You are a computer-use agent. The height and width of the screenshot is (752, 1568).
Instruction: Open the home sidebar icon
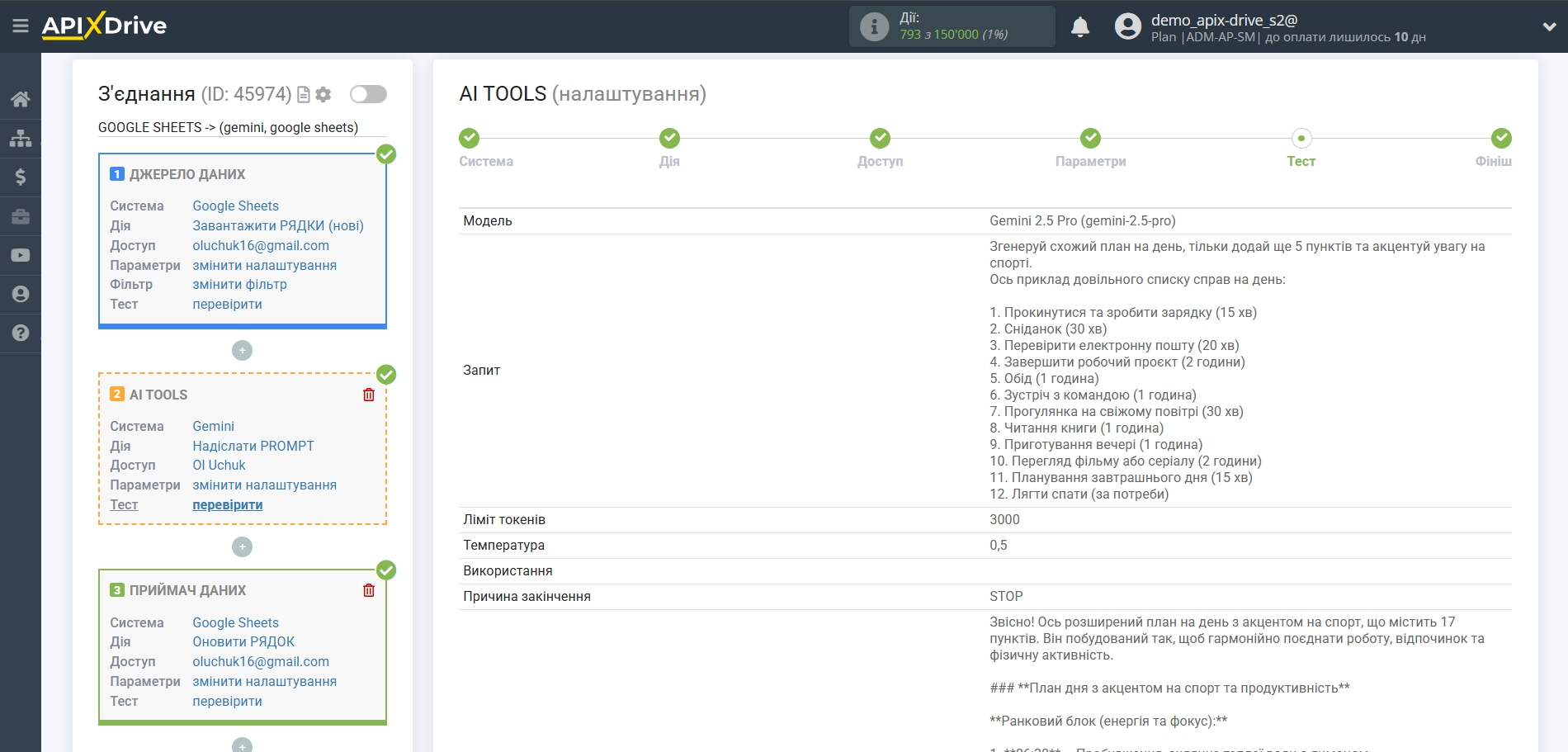[21, 99]
